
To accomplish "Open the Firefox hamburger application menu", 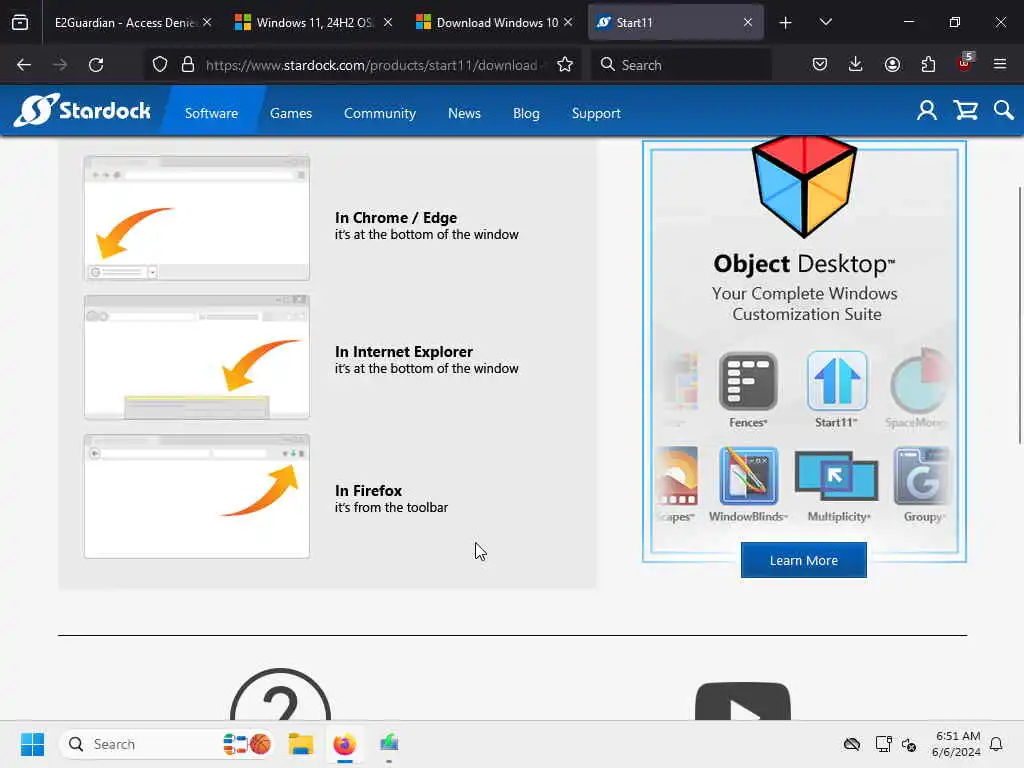I will (1000, 65).
